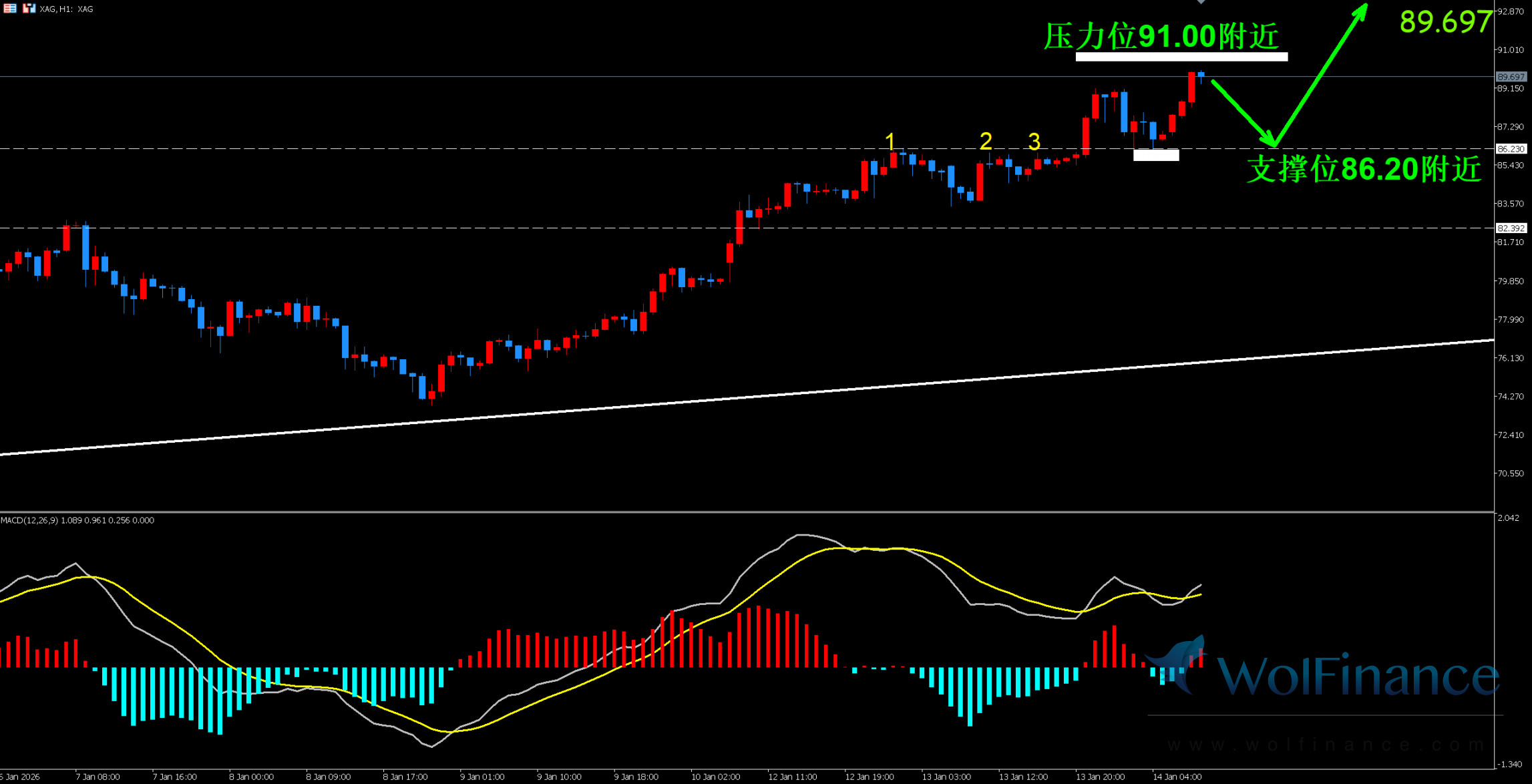The width and height of the screenshot is (1532, 784).
Task: Click the 89.697 current price tag
Action: (1511, 77)
